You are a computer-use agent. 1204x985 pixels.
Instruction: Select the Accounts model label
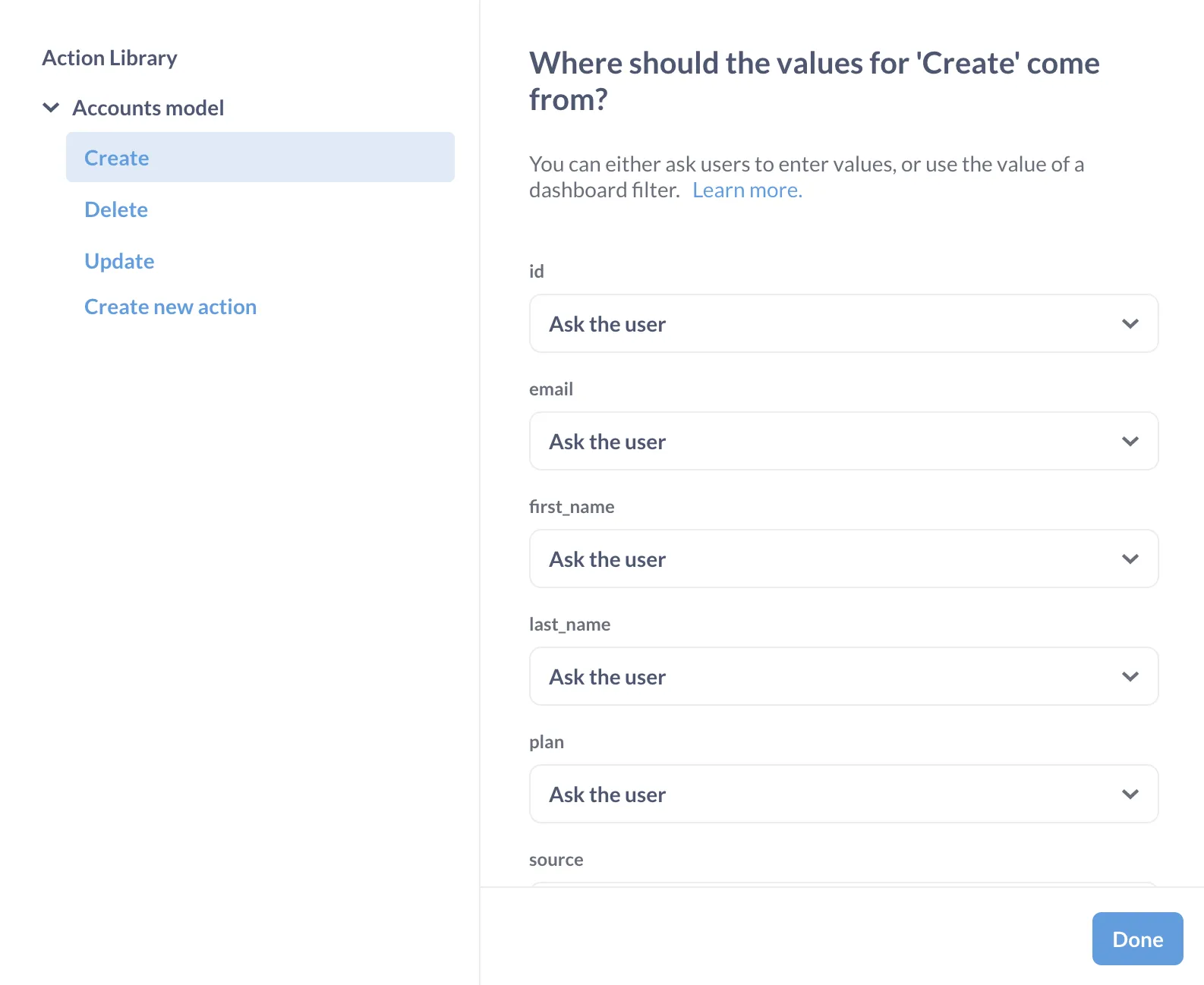148,108
